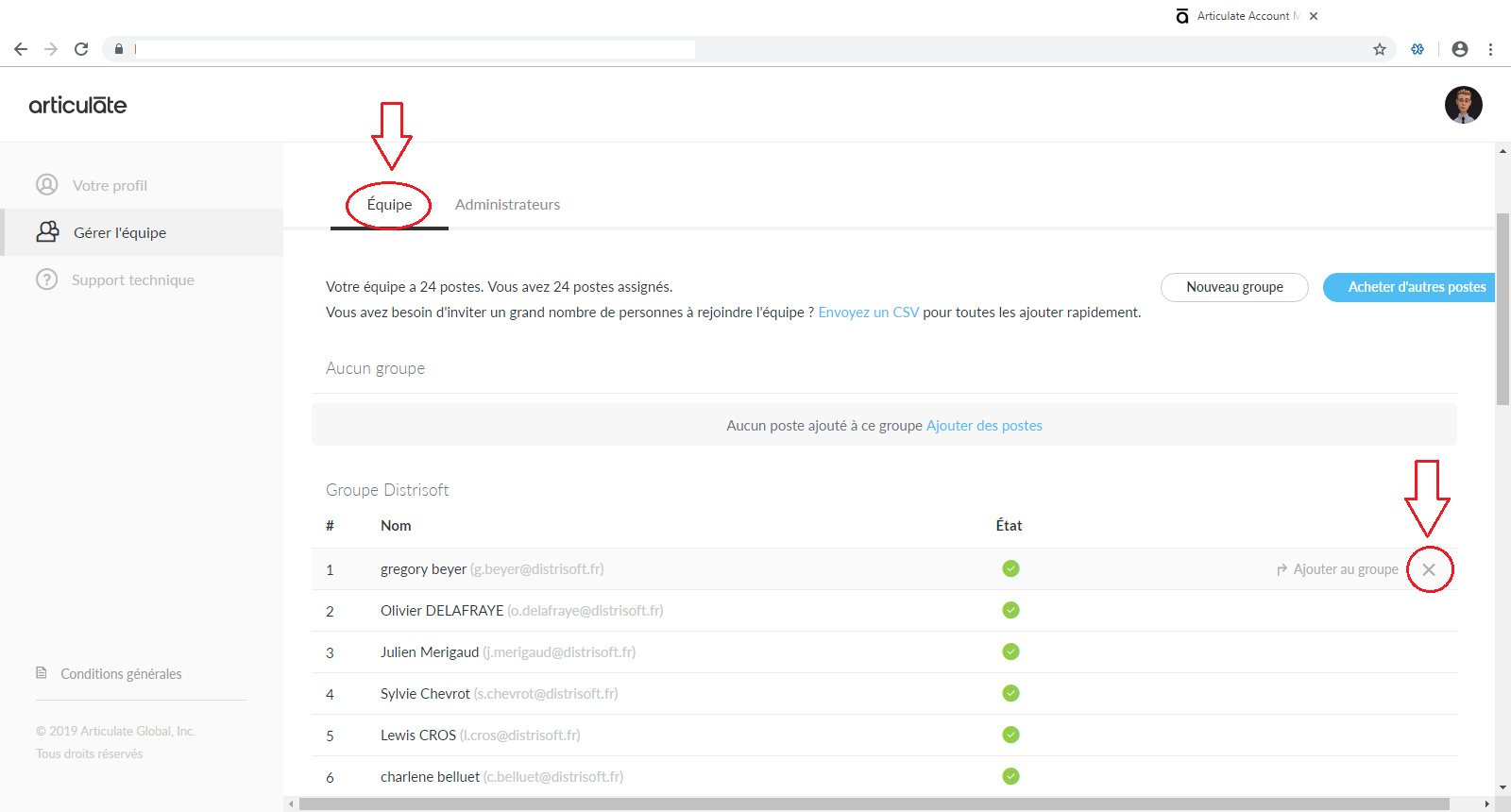Click the browser back arrow

pos(21,49)
